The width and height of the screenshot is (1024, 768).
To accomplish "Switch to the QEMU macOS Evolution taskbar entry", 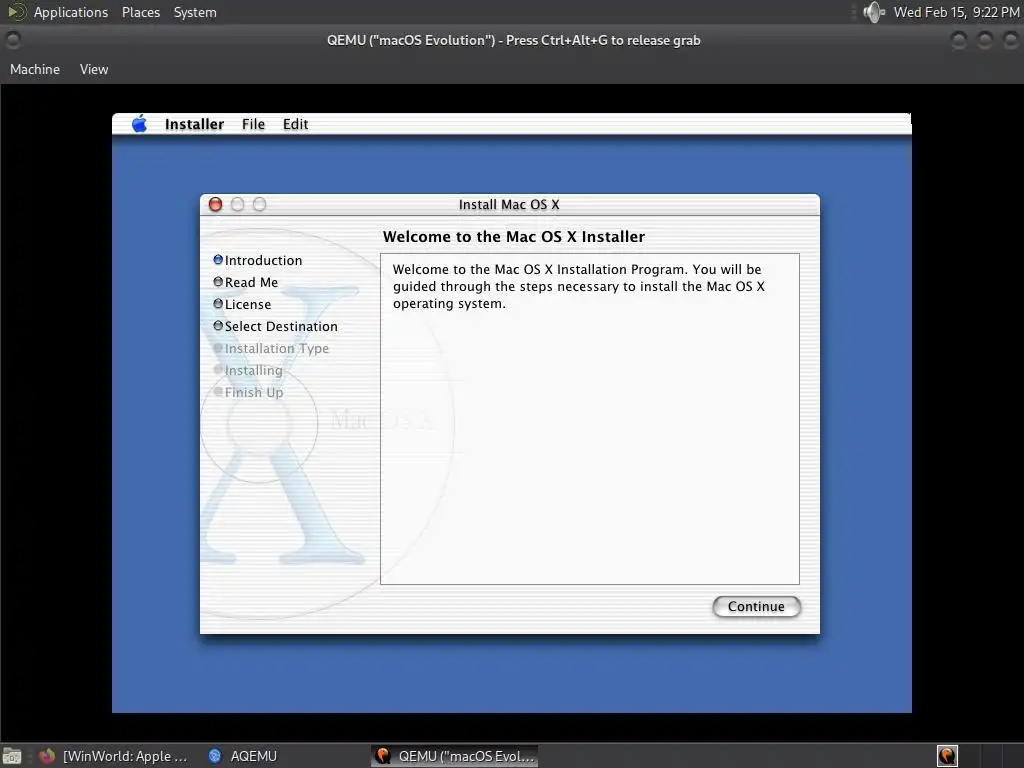I will [x=455, y=756].
